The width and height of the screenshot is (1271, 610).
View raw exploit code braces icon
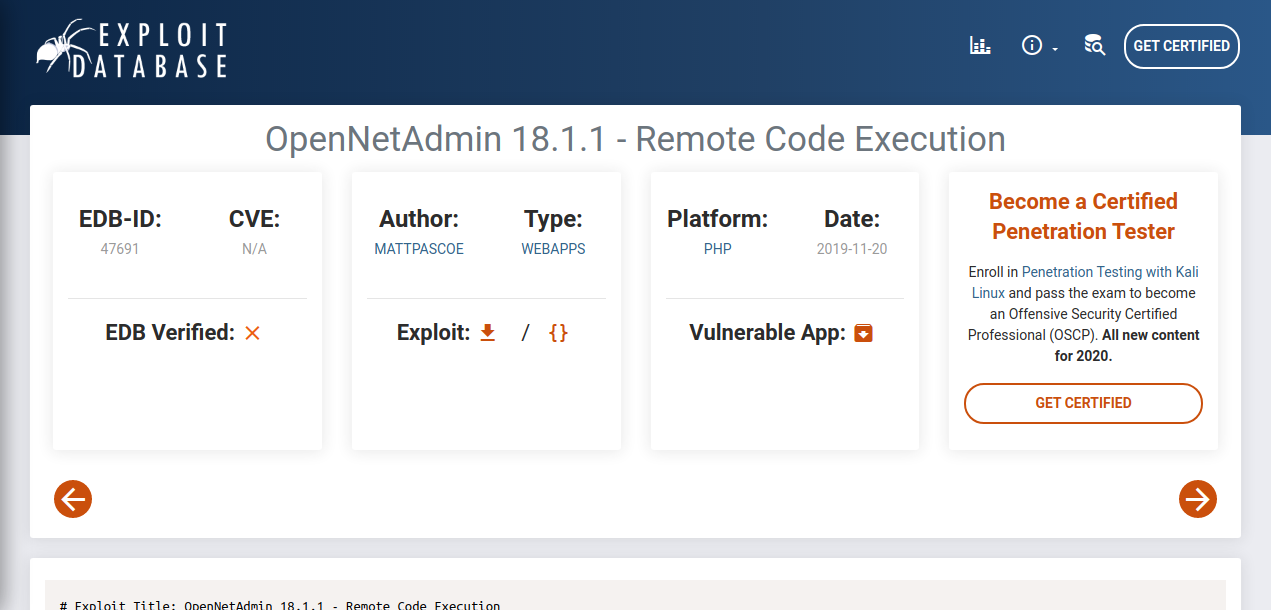coord(558,333)
